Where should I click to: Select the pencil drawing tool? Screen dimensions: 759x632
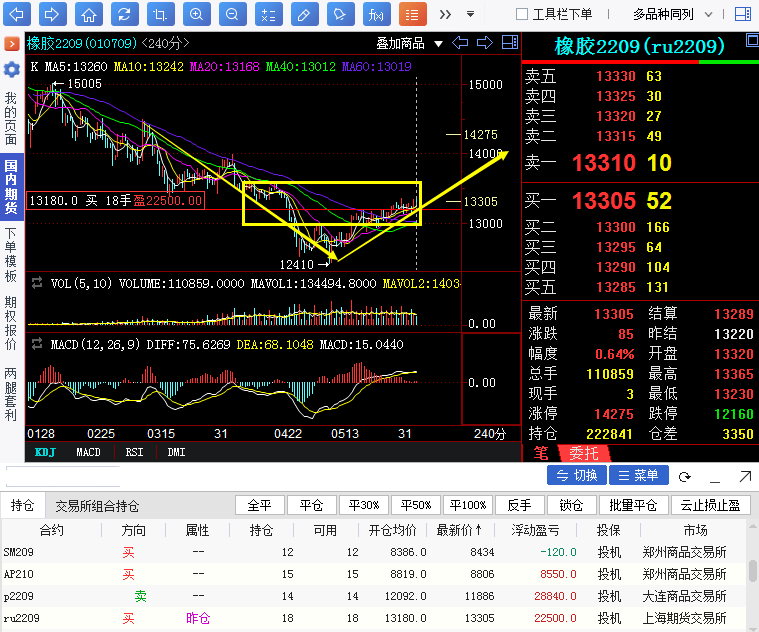306,14
